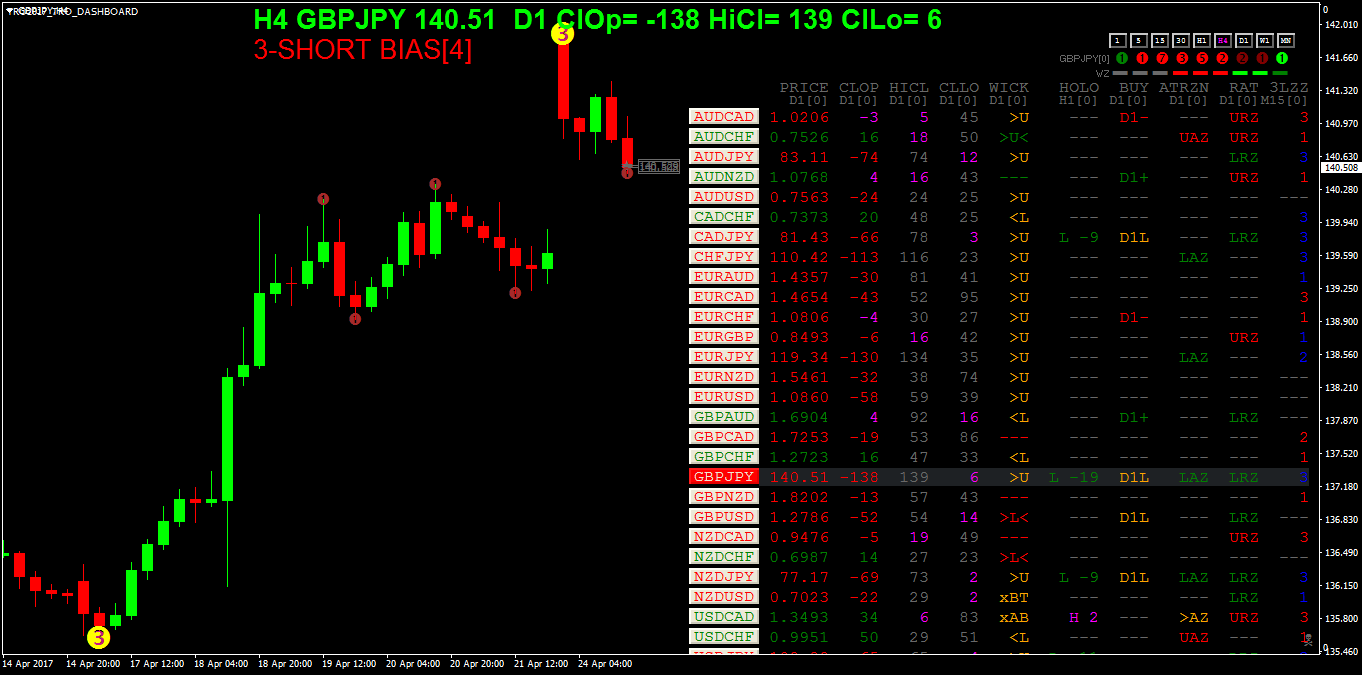The width and height of the screenshot is (1362, 675).
Task: Click the red circle under the 5 timeframe
Action: coord(1142,58)
